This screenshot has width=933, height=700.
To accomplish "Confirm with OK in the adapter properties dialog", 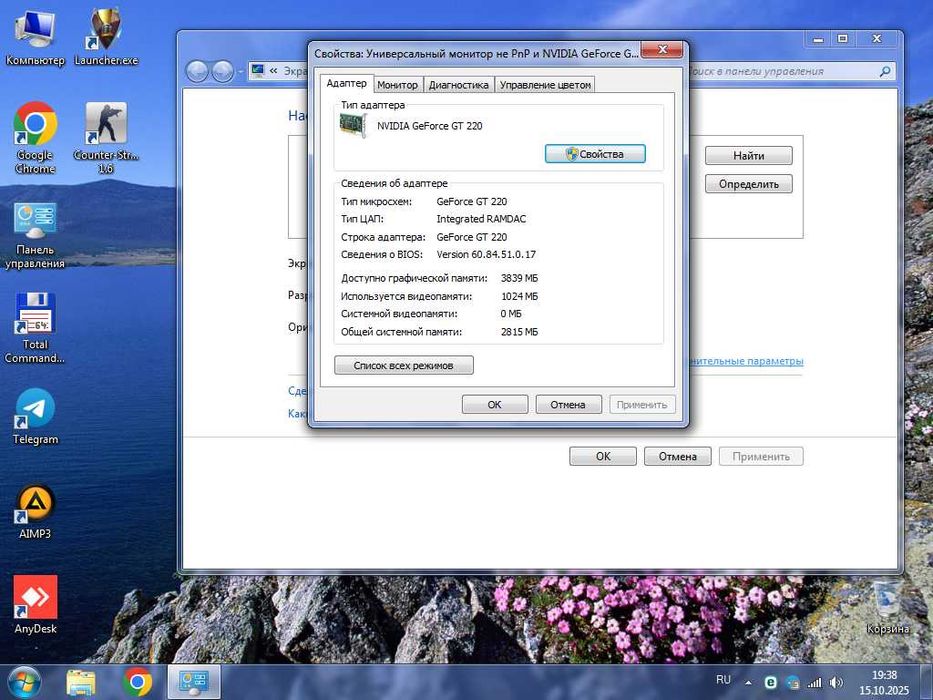I will 494,404.
